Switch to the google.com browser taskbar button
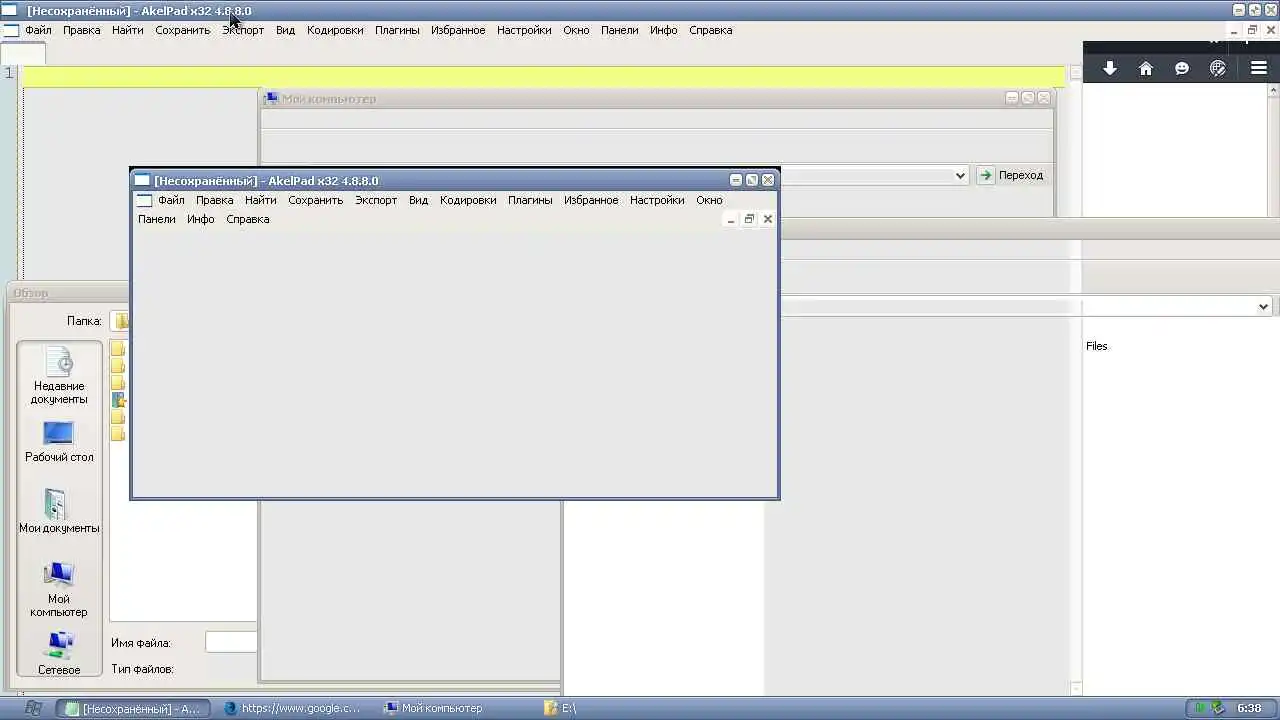The height and width of the screenshot is (720, 1280). point(292,708)
